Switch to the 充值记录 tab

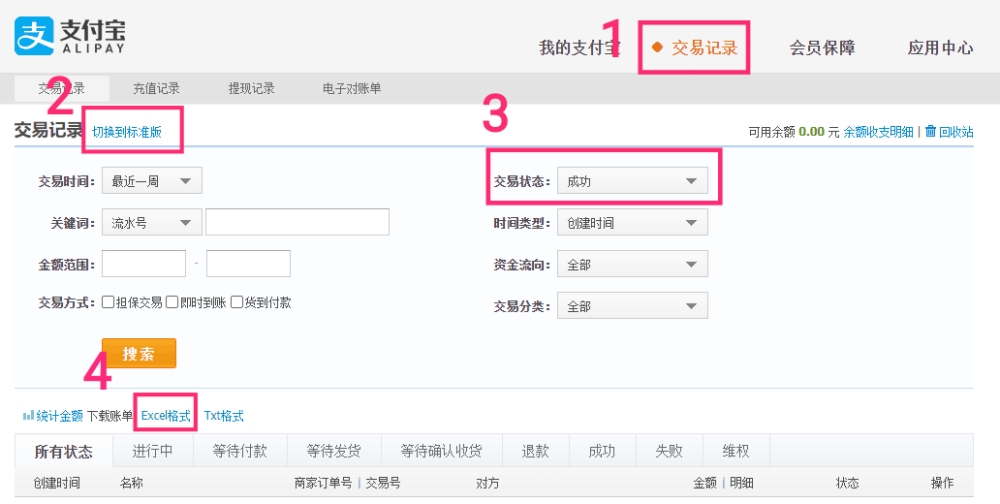click(x=158, y=88)
